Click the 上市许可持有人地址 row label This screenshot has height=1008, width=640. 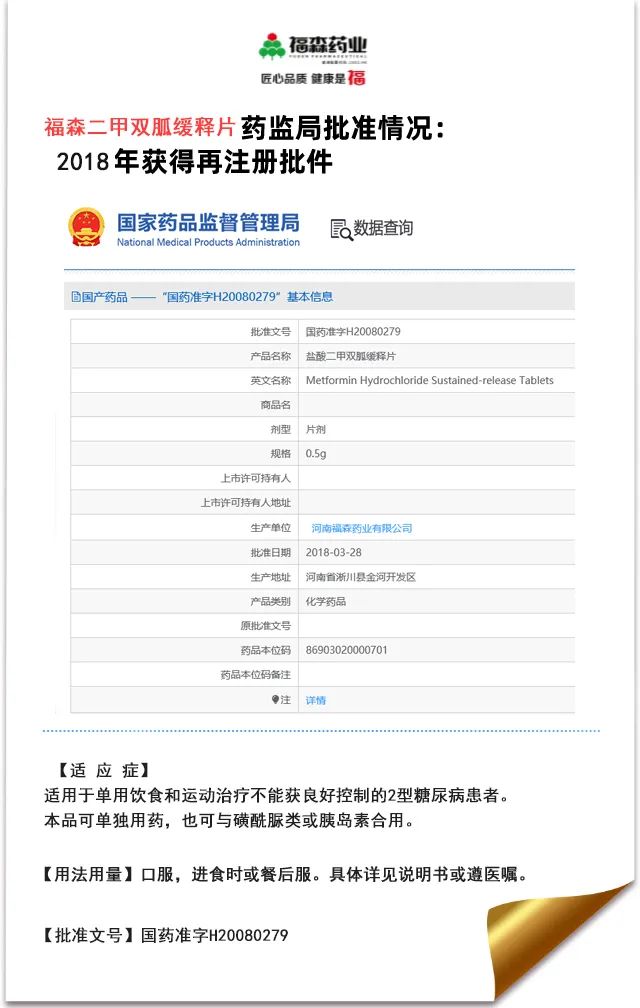(245, 503)
